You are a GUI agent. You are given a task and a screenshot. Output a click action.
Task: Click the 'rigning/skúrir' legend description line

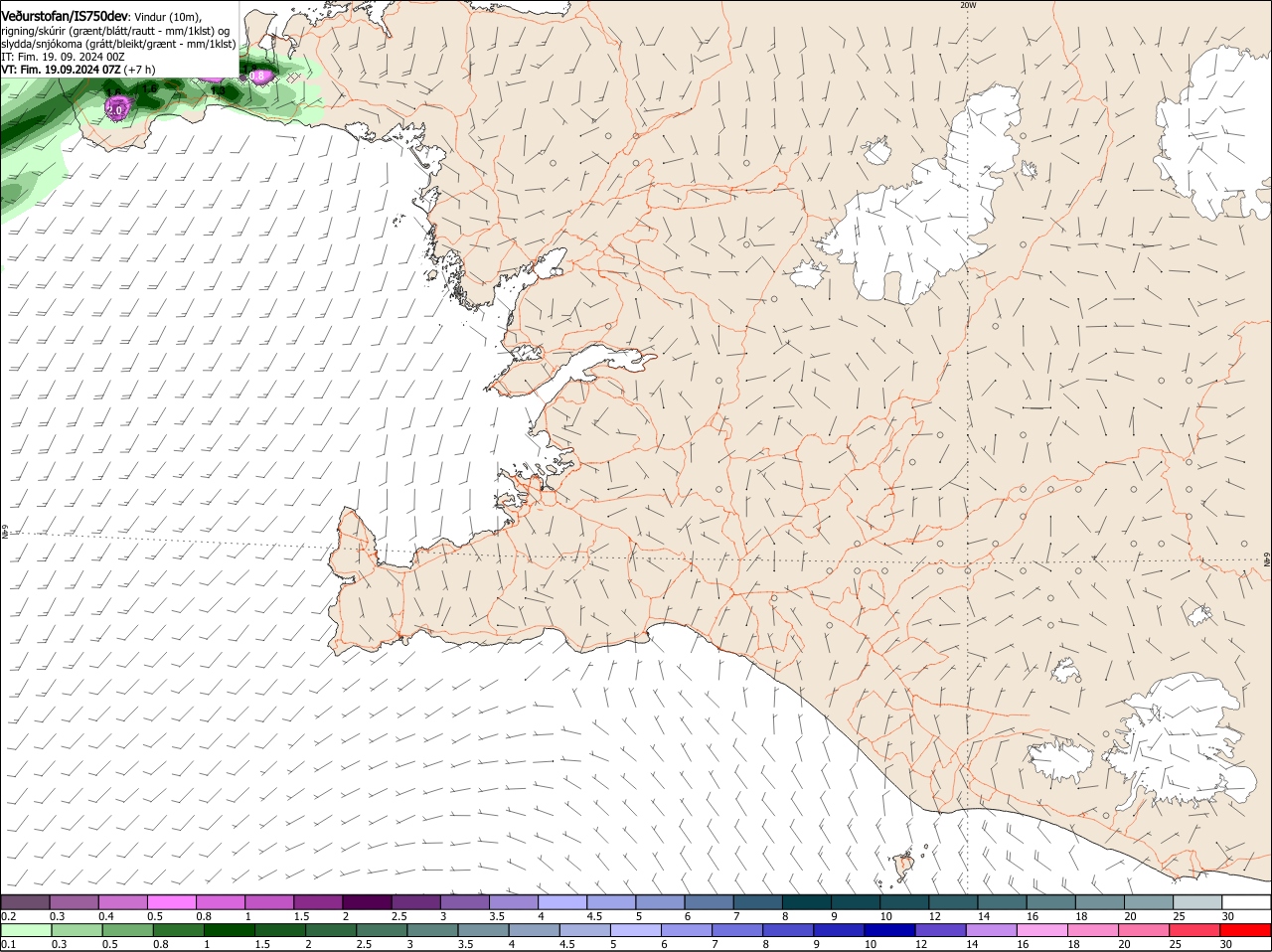coord(115,31)
